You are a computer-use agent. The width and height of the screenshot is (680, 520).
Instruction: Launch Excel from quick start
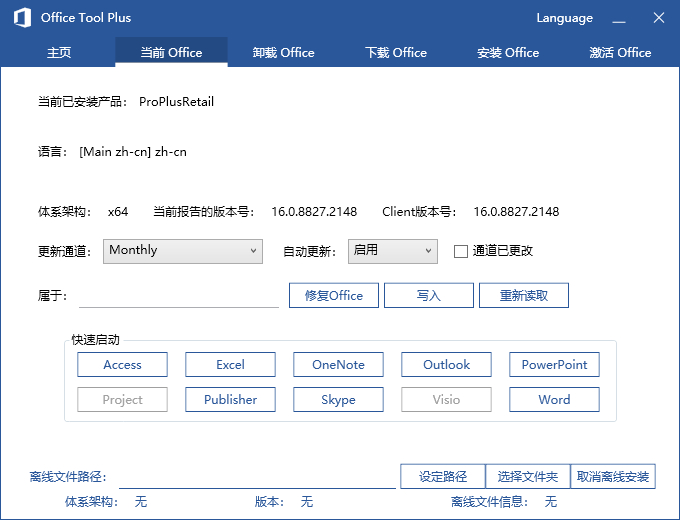(230, 364)
